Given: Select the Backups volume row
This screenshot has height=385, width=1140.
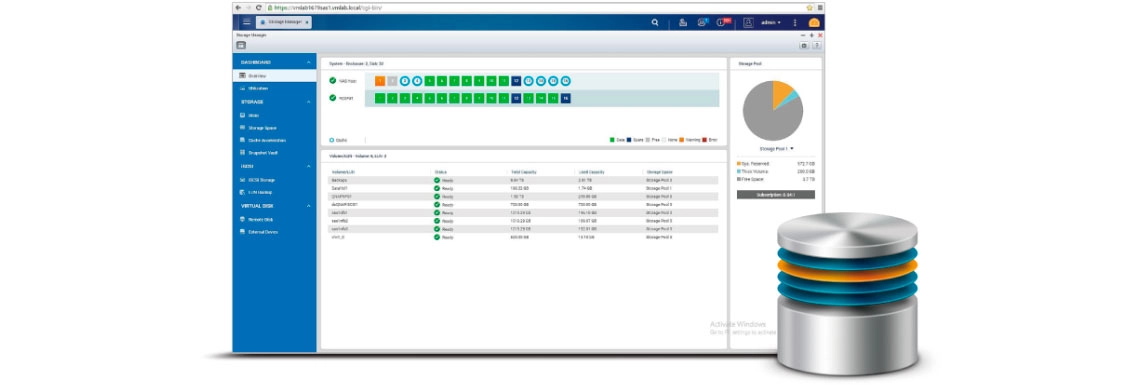Looking at the screenshot, I should 523,179.
